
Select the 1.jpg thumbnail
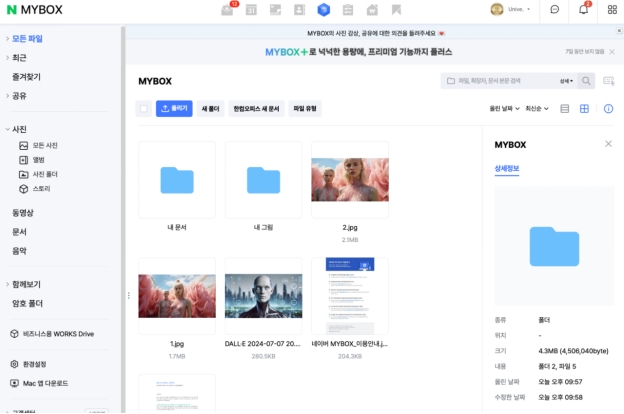177,296
